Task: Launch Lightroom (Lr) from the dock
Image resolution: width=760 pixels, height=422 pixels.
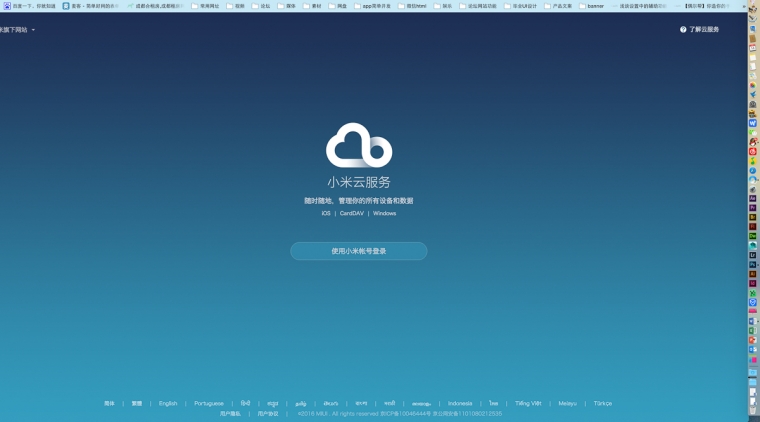Action: 753,255
